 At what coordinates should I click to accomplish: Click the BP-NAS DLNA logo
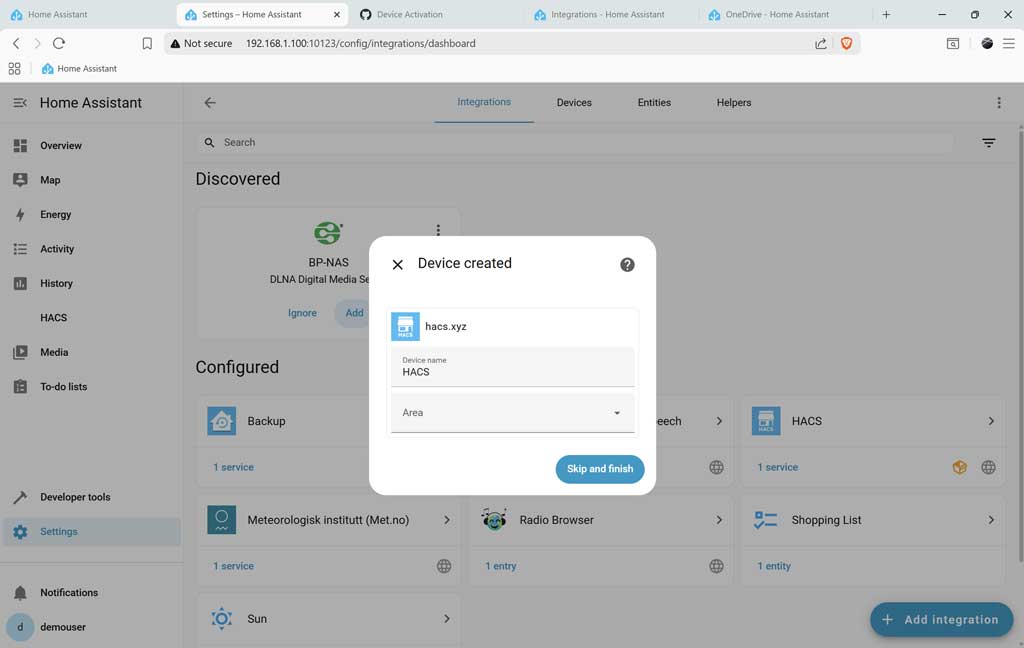click(328, 233)
